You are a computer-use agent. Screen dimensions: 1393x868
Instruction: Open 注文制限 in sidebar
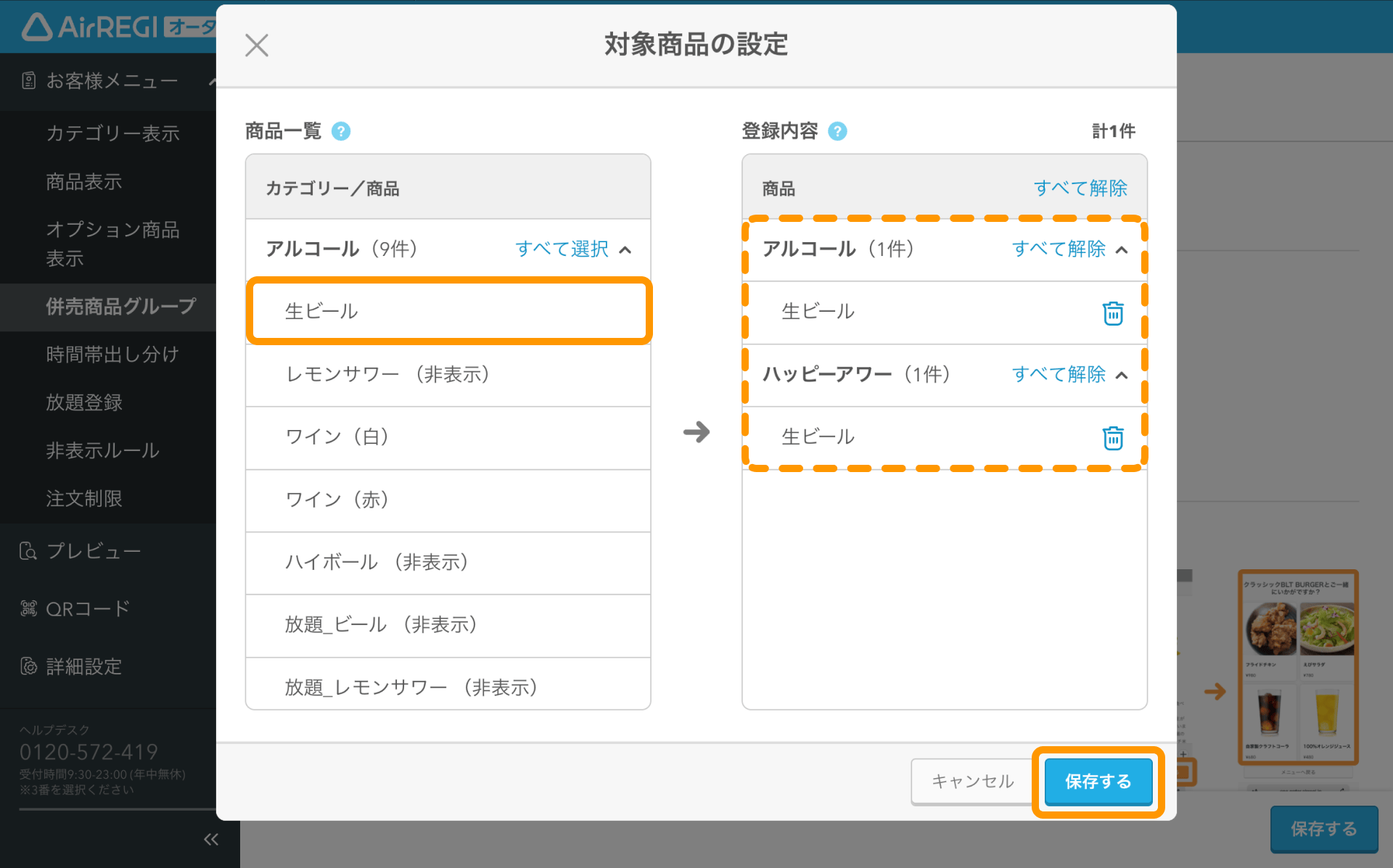coord(84,498)
